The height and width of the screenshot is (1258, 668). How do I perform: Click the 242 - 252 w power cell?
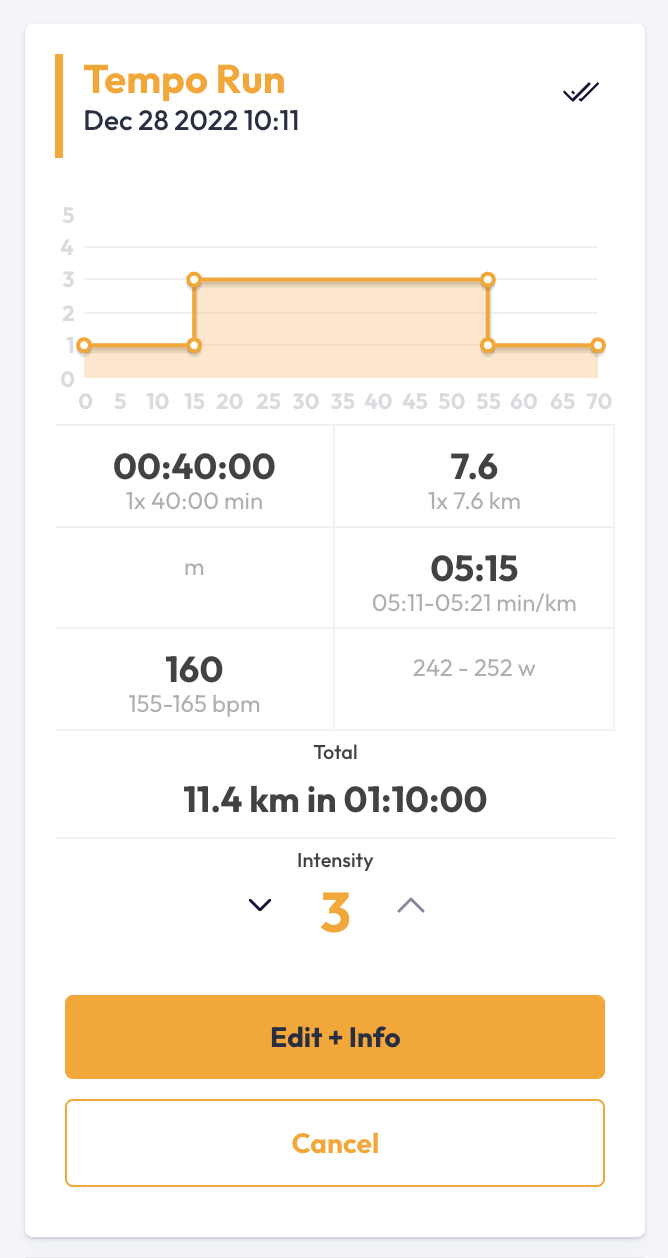click(474, 669)
